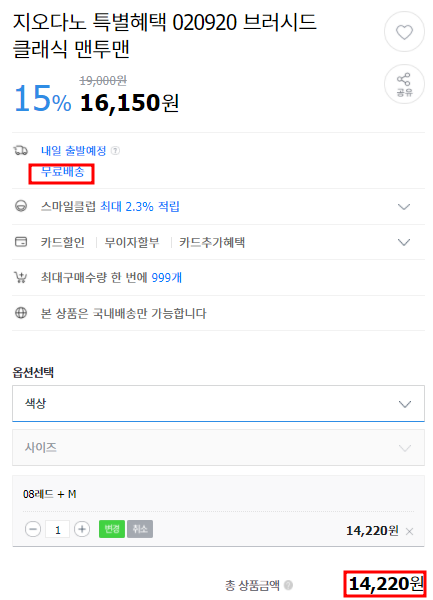The width and height of the screenshot is (433, 600).
Task: Click the help icon beside 총 상품금액
Action: tap(288, 585)
